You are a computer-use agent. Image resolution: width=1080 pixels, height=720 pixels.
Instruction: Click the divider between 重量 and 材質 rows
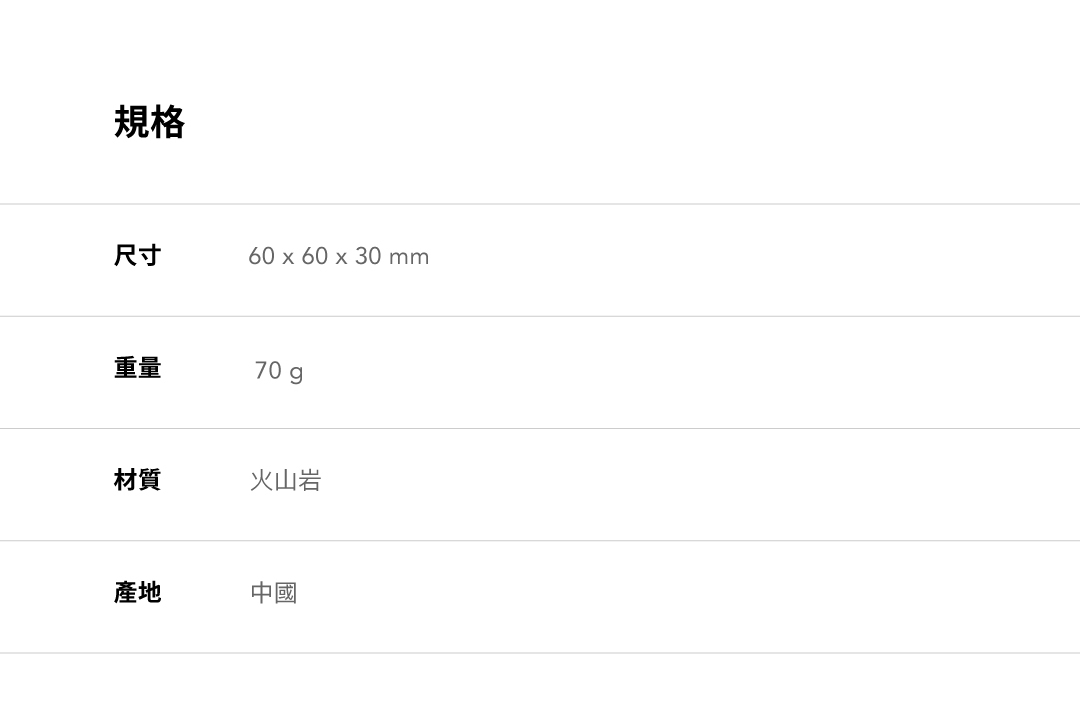click(x=540, y=428)
